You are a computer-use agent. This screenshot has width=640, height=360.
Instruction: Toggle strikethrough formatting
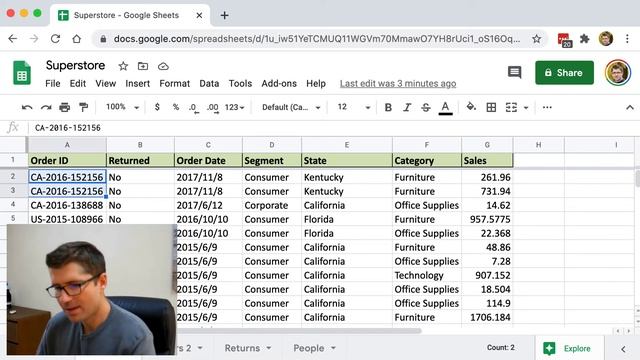[x=426, y=107]
